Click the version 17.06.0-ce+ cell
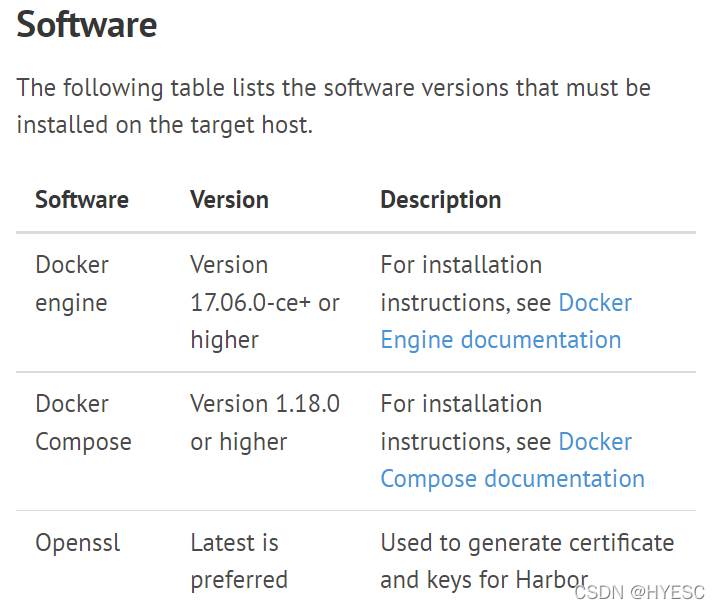Image resolution: width=720 pixels, height=609 pixels. 265,302
